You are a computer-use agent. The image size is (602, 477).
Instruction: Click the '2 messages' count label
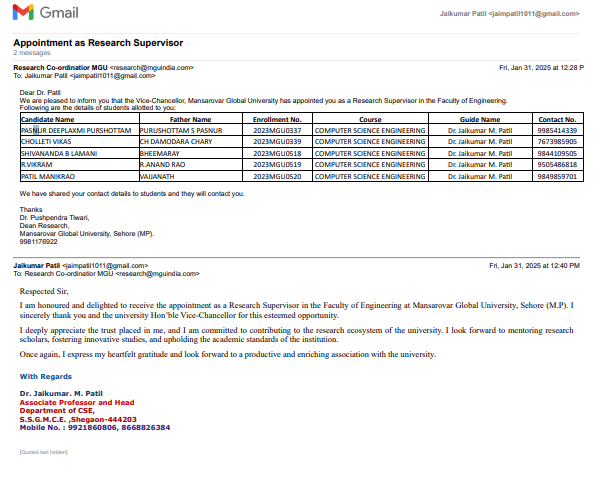[30, 53]
